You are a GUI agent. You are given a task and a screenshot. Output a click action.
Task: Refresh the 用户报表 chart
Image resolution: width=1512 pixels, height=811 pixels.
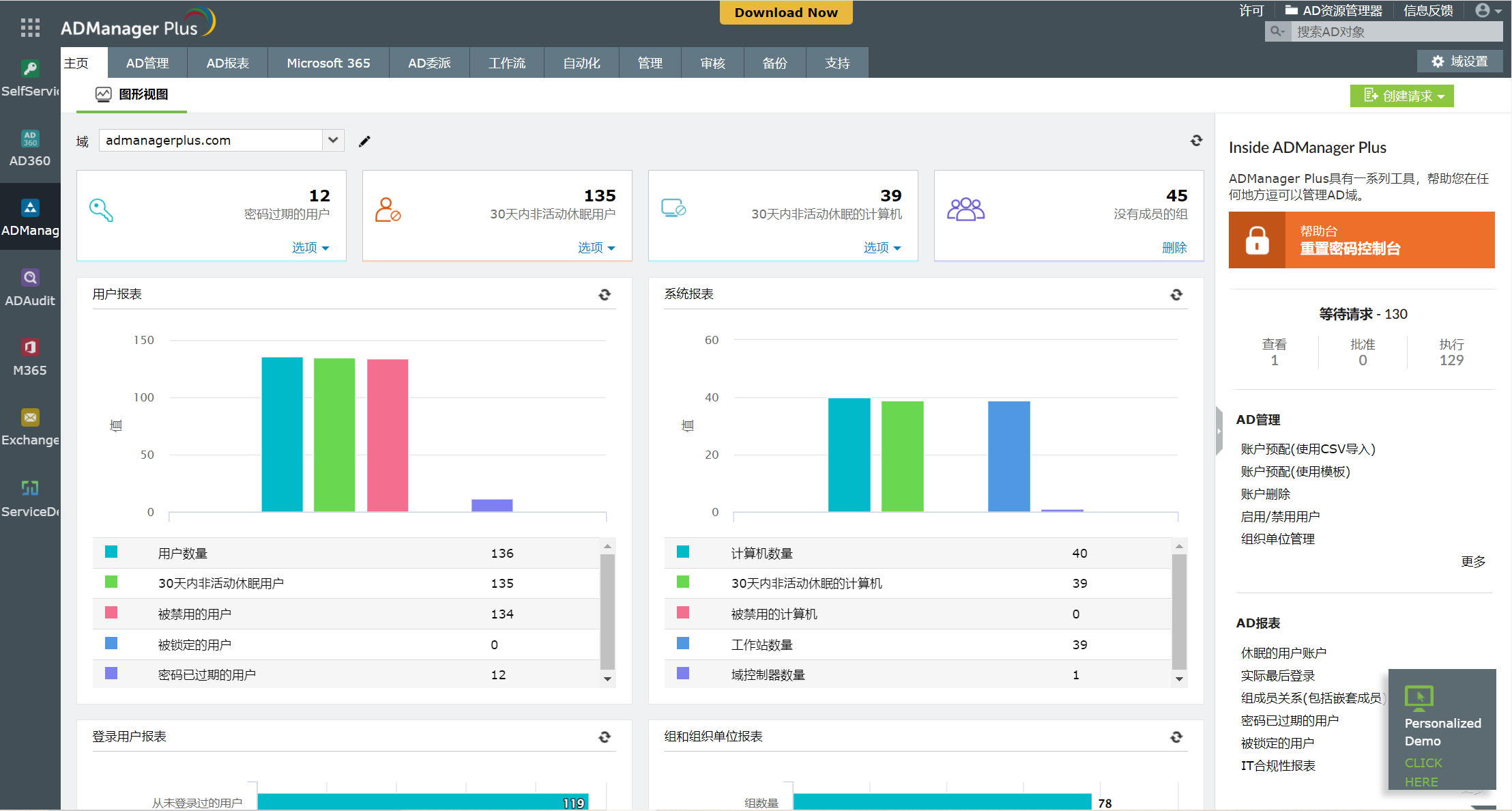605,294
